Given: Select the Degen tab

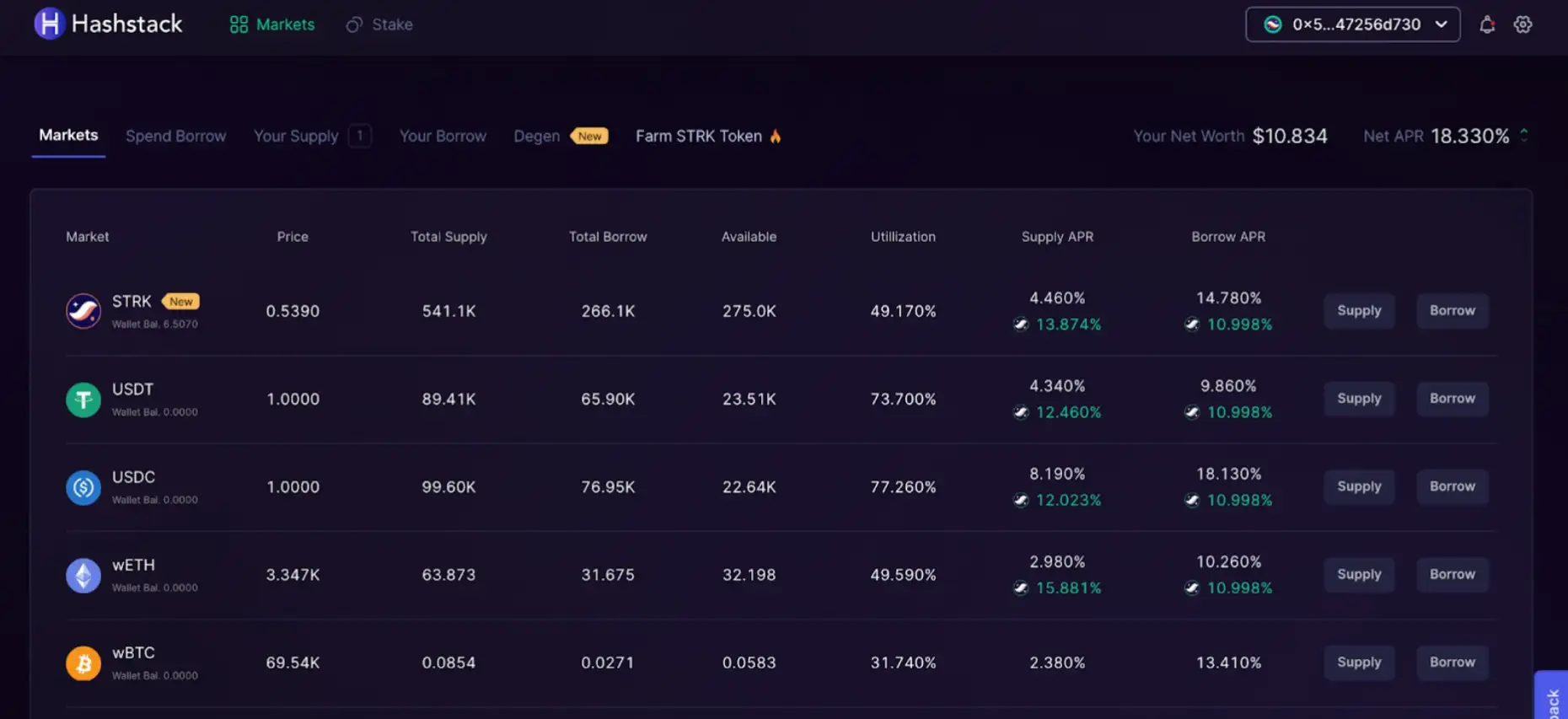Looking at the screenshot, I should (x=537, y=136).
